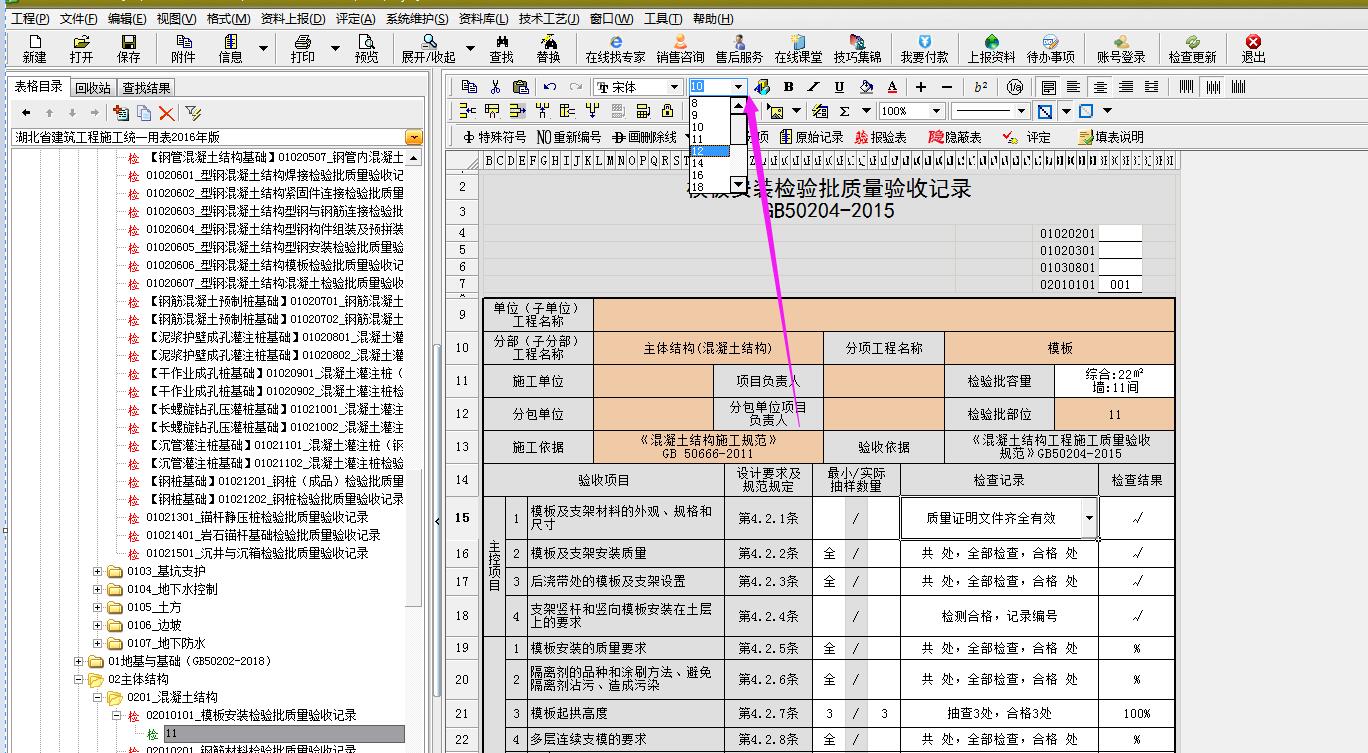Viewport: 1368px width, 753px height.
Task: Click the 检查更新 check update icon
Action: point(1192,48)
